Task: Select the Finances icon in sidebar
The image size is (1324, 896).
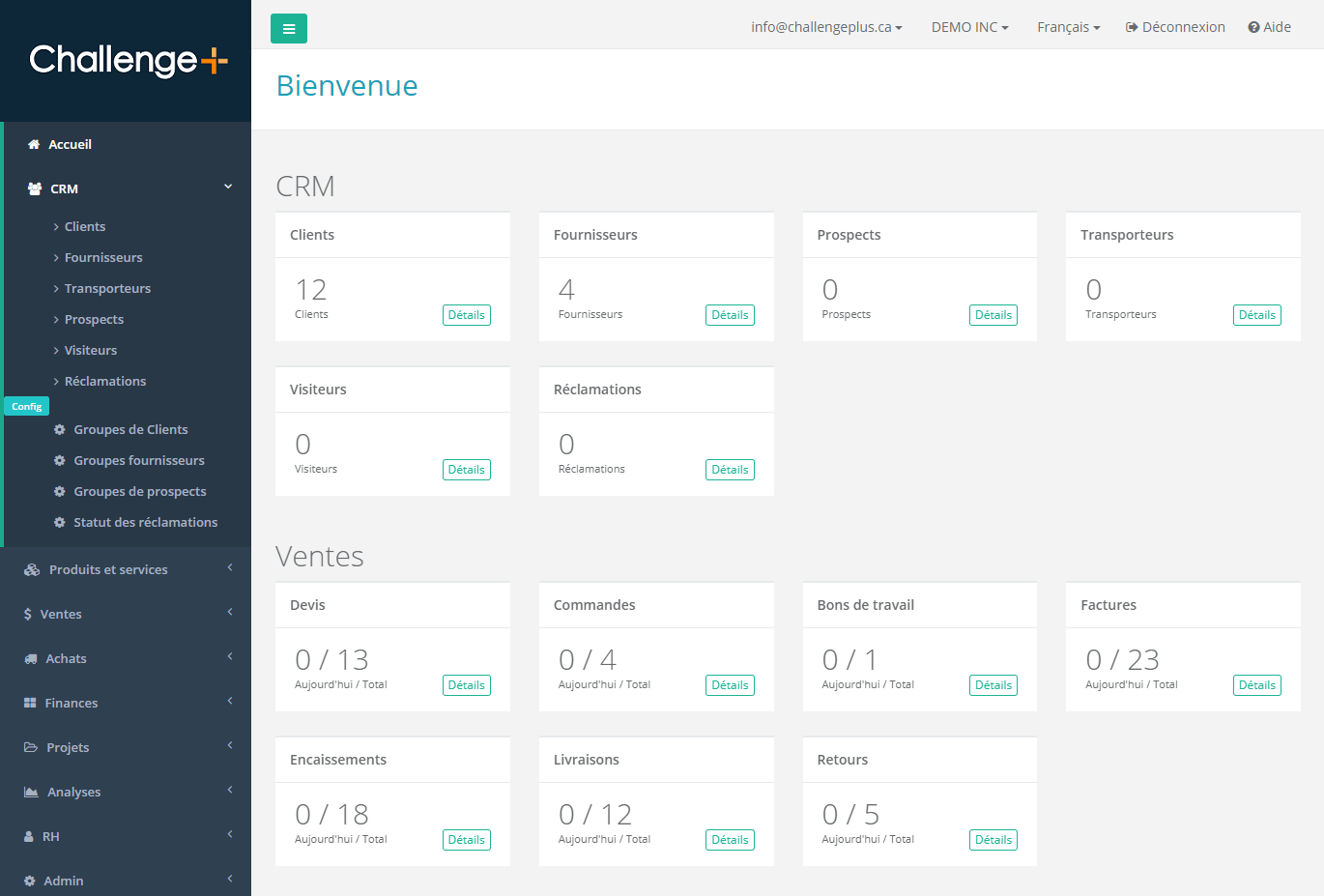Action: [32, 702]
